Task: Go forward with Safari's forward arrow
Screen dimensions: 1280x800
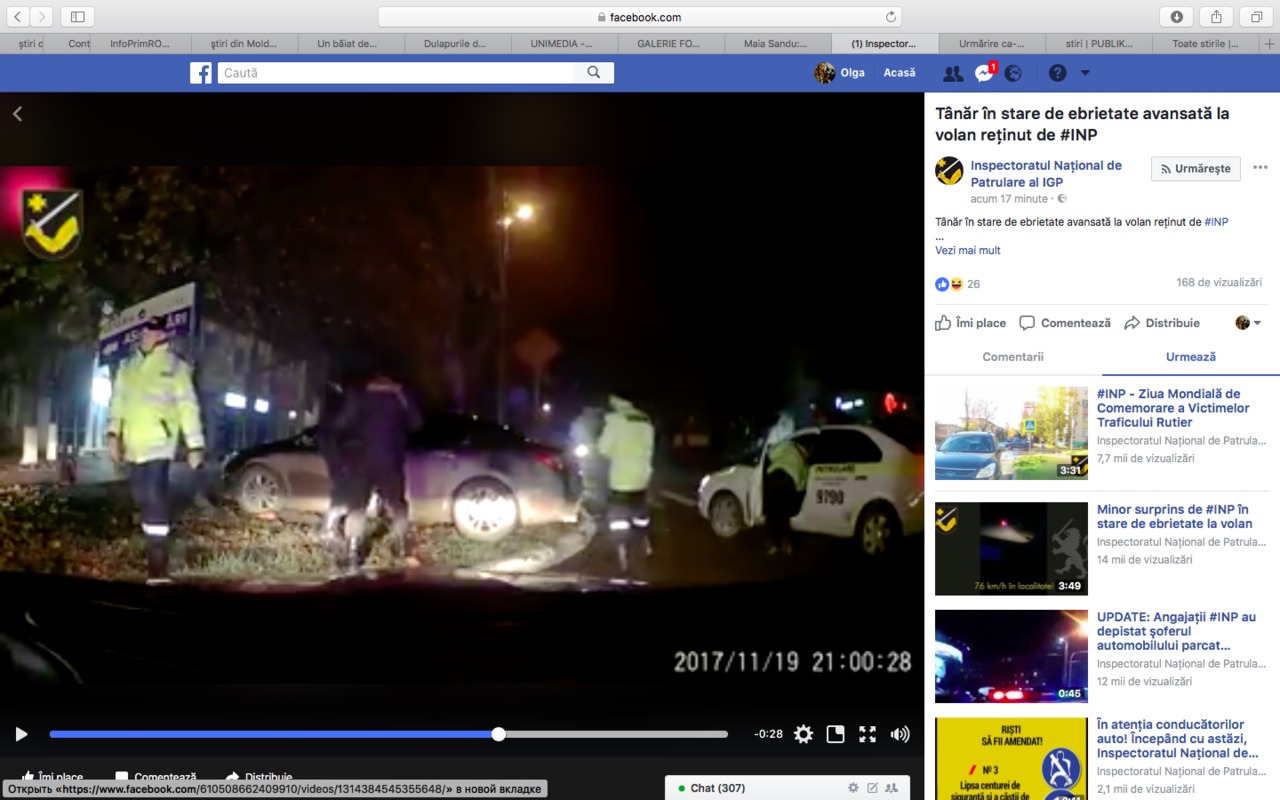Action: click(42, 16)
